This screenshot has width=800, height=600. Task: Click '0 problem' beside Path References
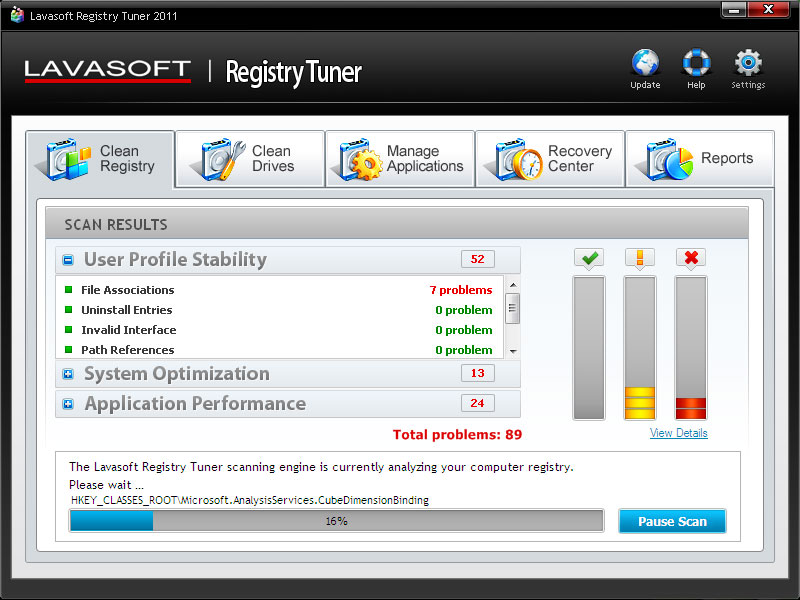click(464, 349)
